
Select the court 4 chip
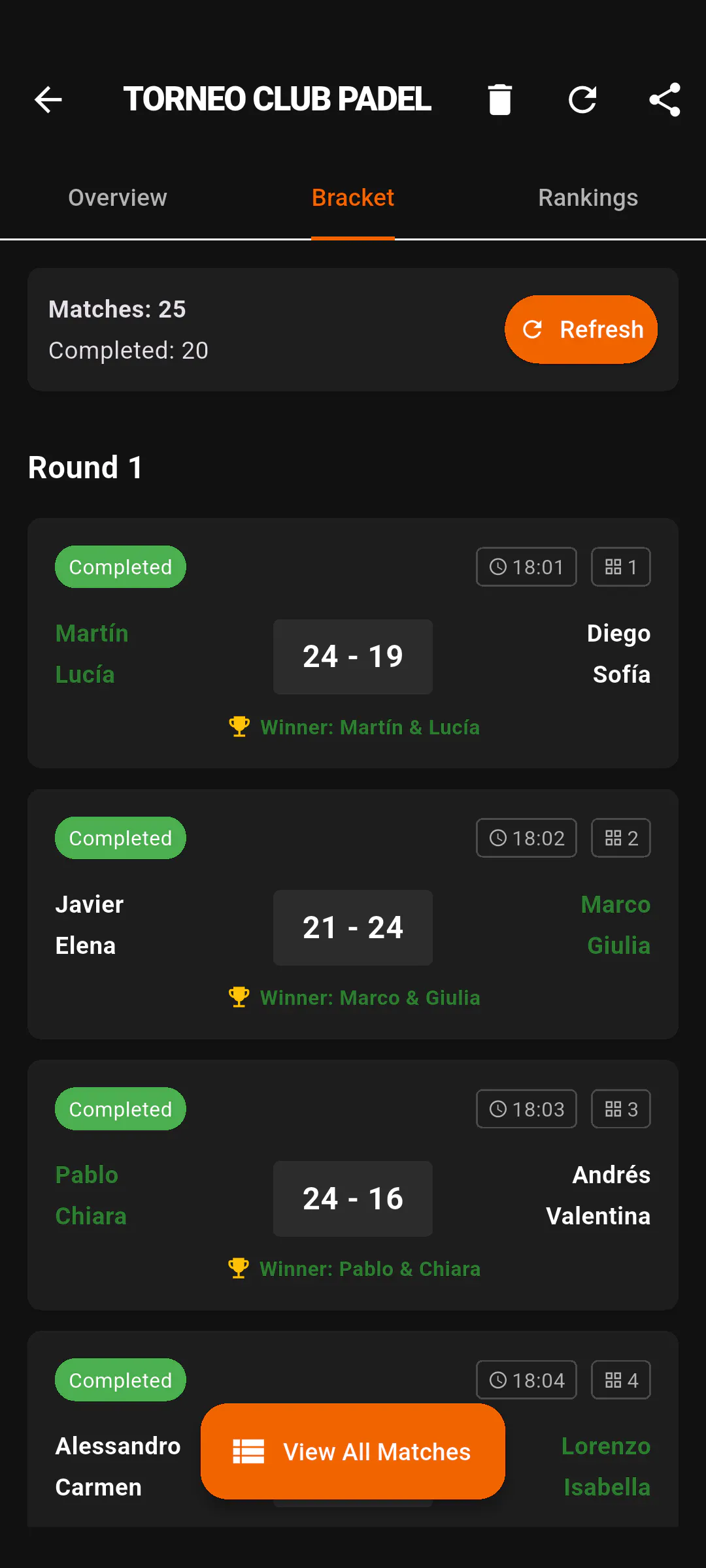pos(620,1380)
